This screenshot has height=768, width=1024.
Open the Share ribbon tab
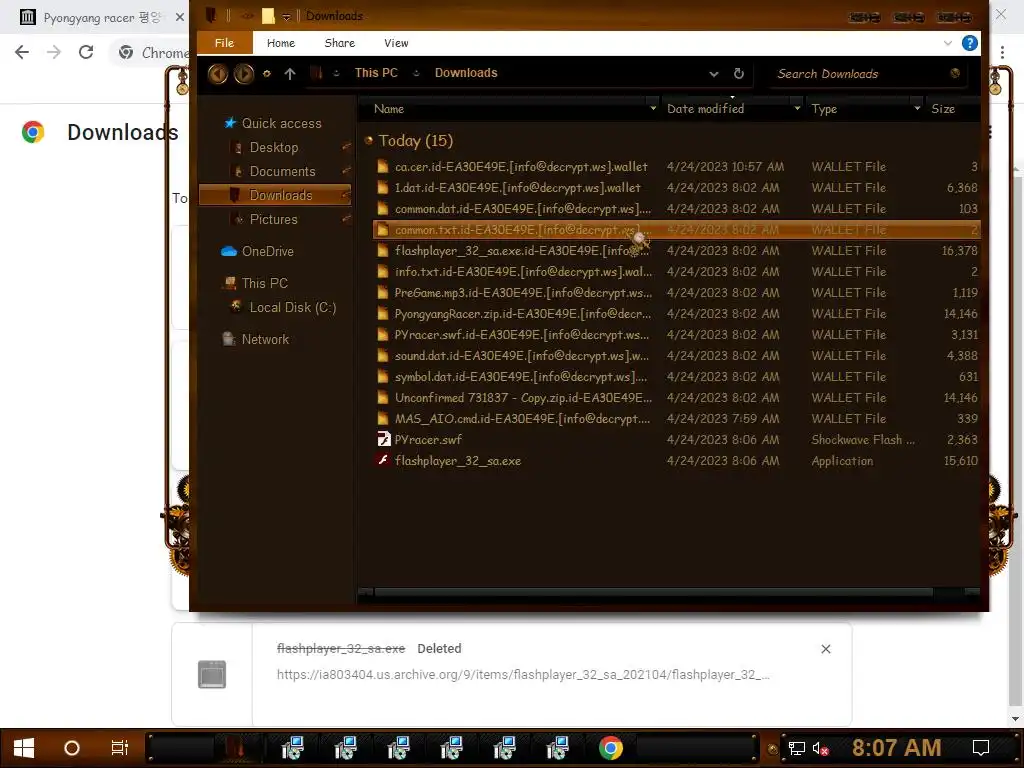[340, 43]
